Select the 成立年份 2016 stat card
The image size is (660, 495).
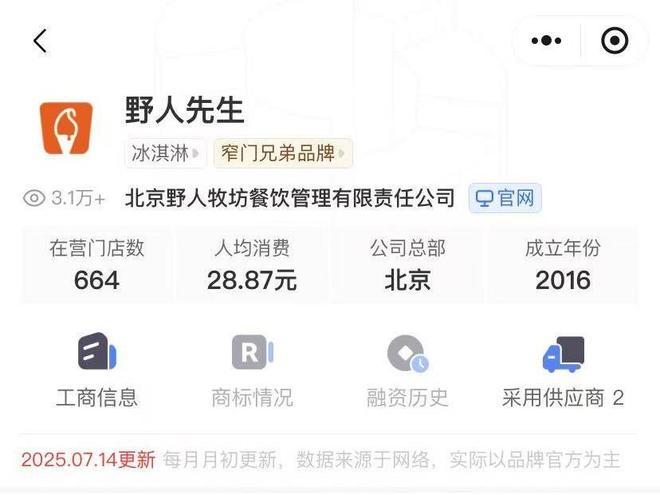click(x=563, y=265)
